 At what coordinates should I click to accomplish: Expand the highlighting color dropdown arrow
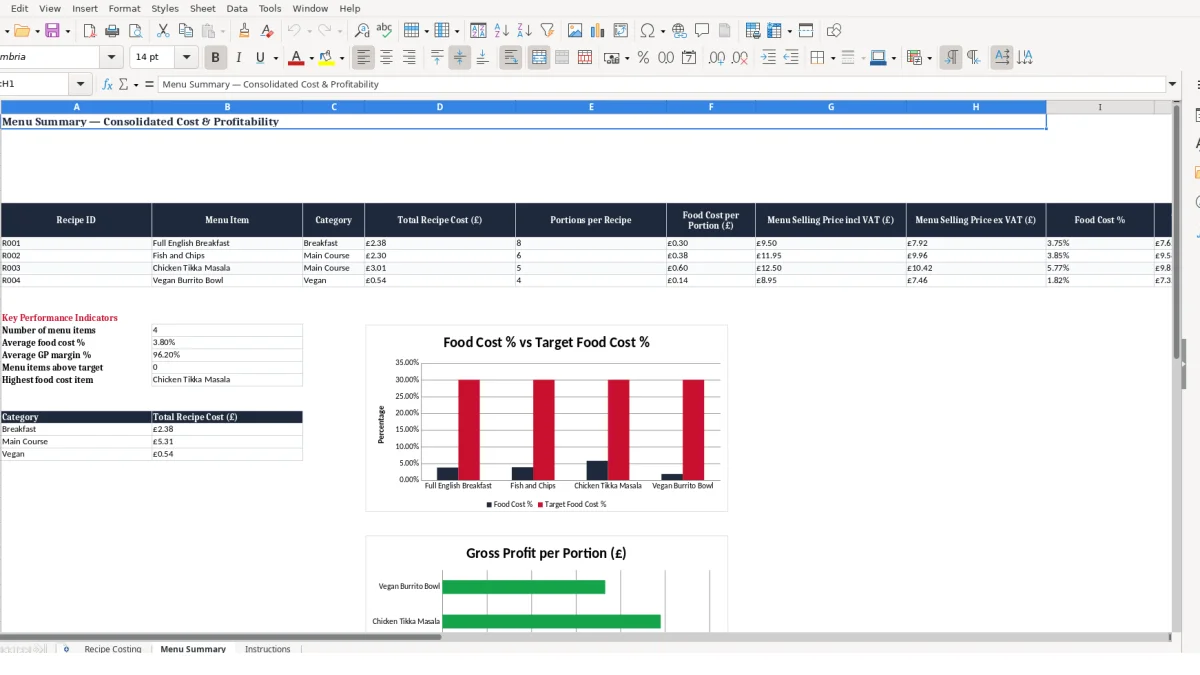tap(342, 58)
